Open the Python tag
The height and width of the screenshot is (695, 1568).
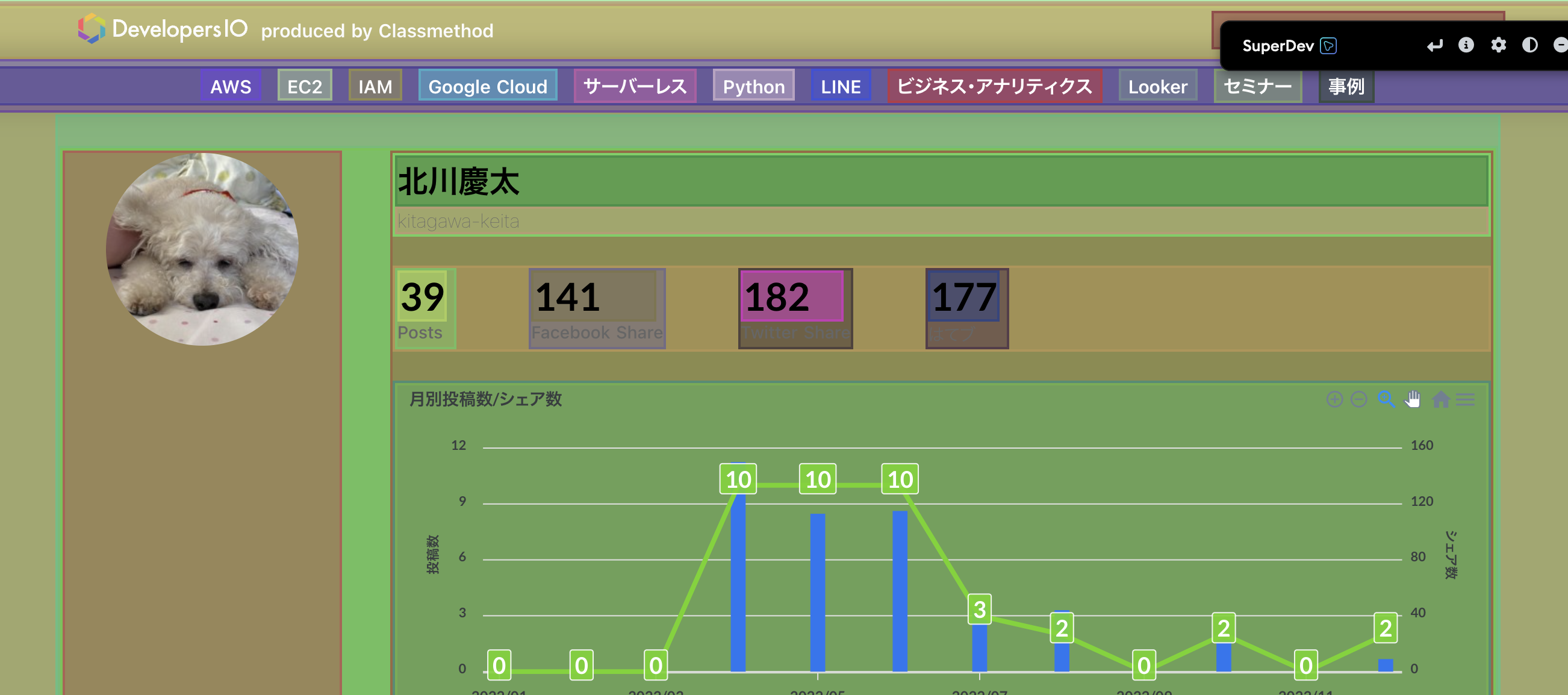tap(753, 86)
